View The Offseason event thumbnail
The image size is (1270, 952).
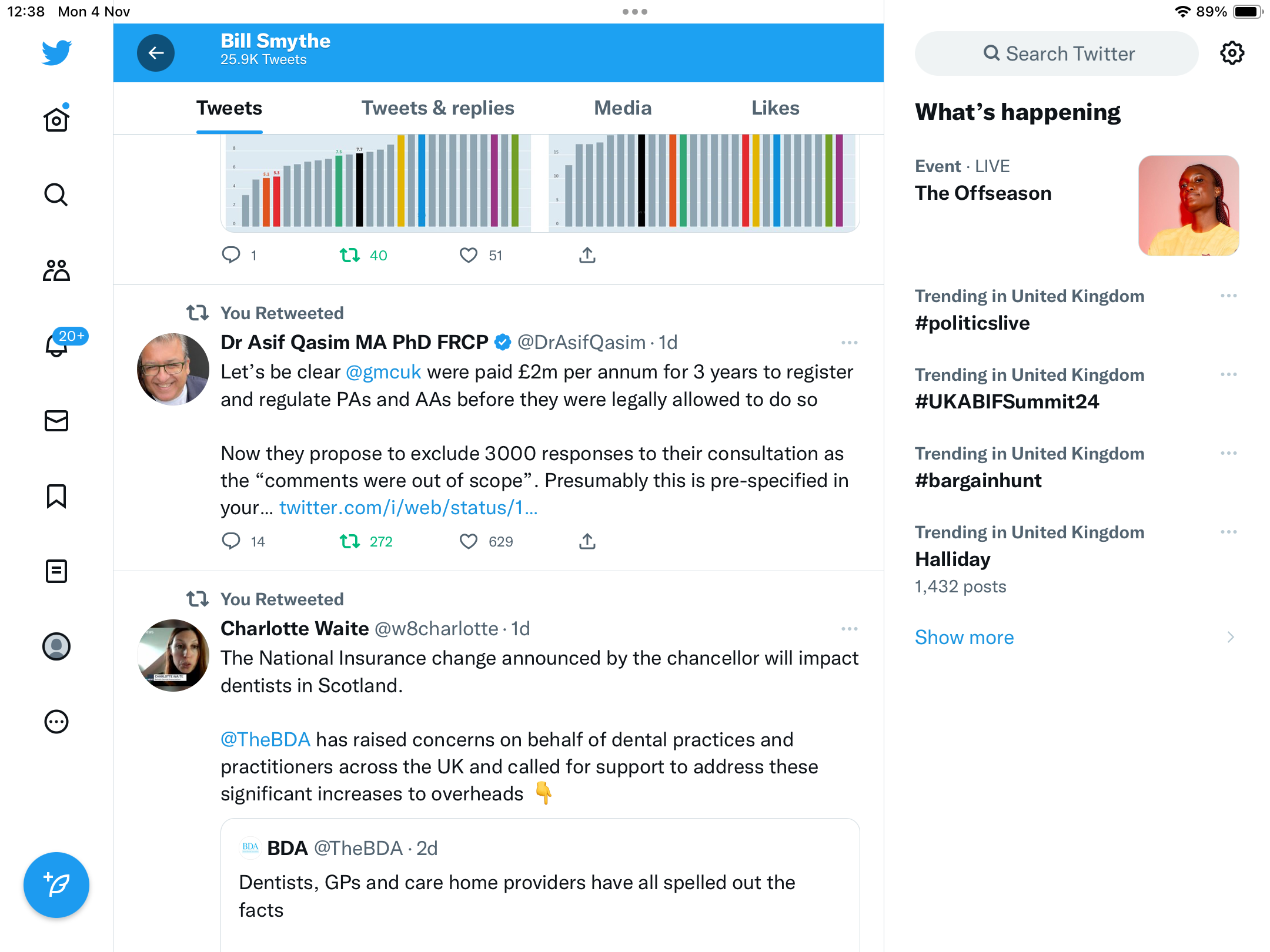pyautogui.click(x=1189, y=206)
